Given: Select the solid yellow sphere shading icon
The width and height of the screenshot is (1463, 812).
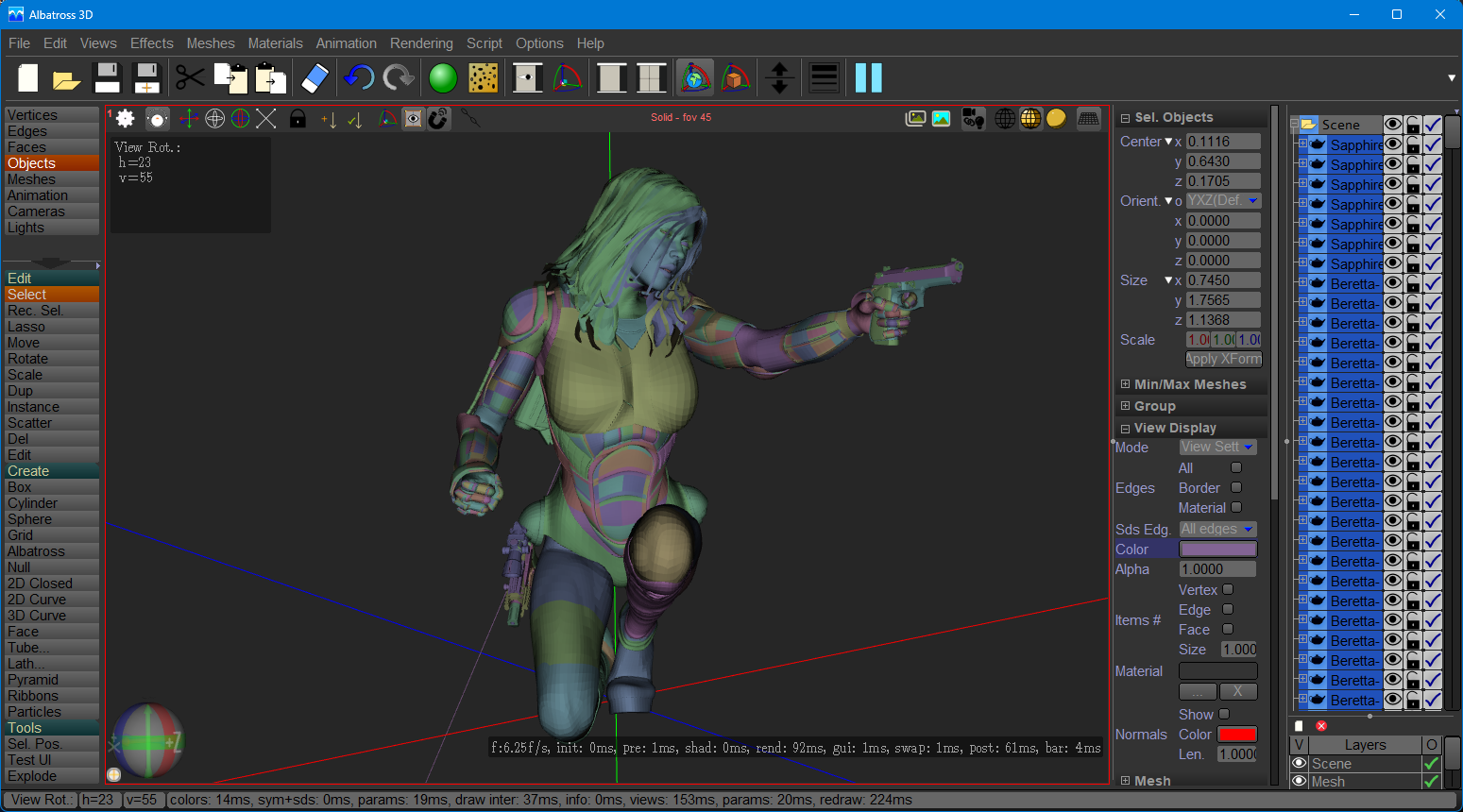Looking at the screenshot, I should tap(1056, 118).
